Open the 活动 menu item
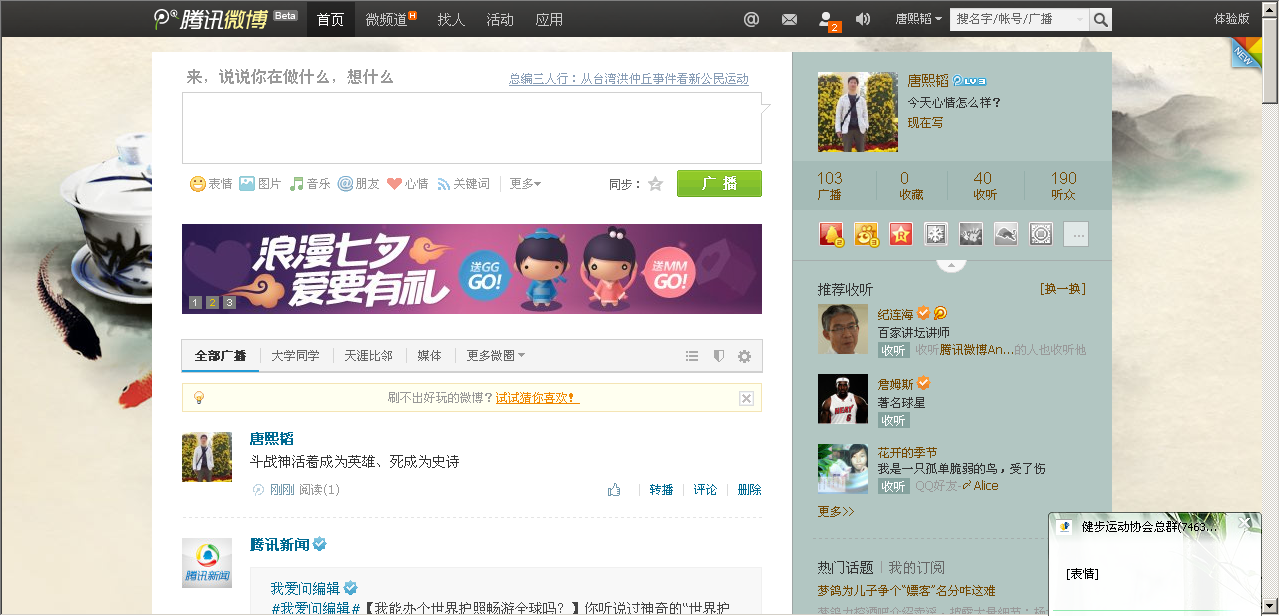 pos(500,19)
